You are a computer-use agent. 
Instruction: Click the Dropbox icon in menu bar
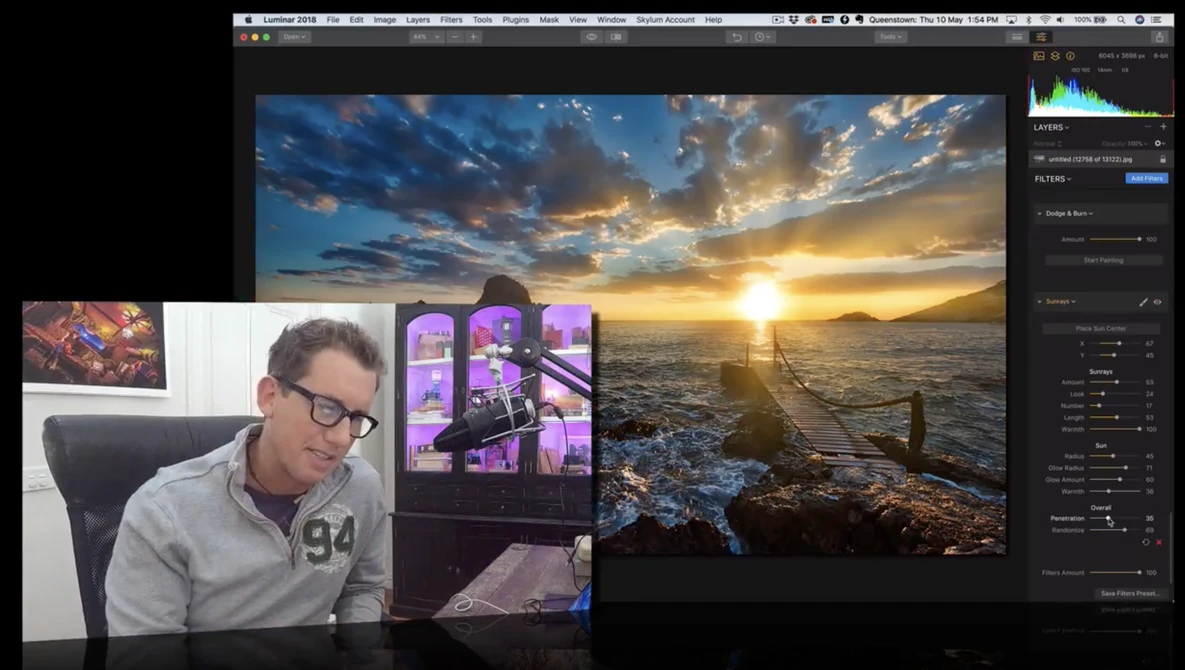tap(794, 20)
